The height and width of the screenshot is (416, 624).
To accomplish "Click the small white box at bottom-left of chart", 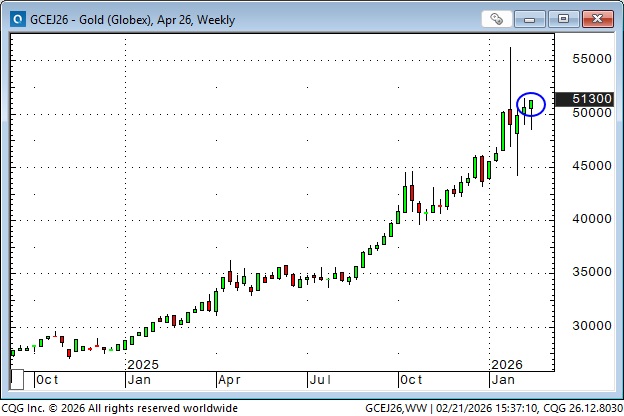I will click(17, 380).
